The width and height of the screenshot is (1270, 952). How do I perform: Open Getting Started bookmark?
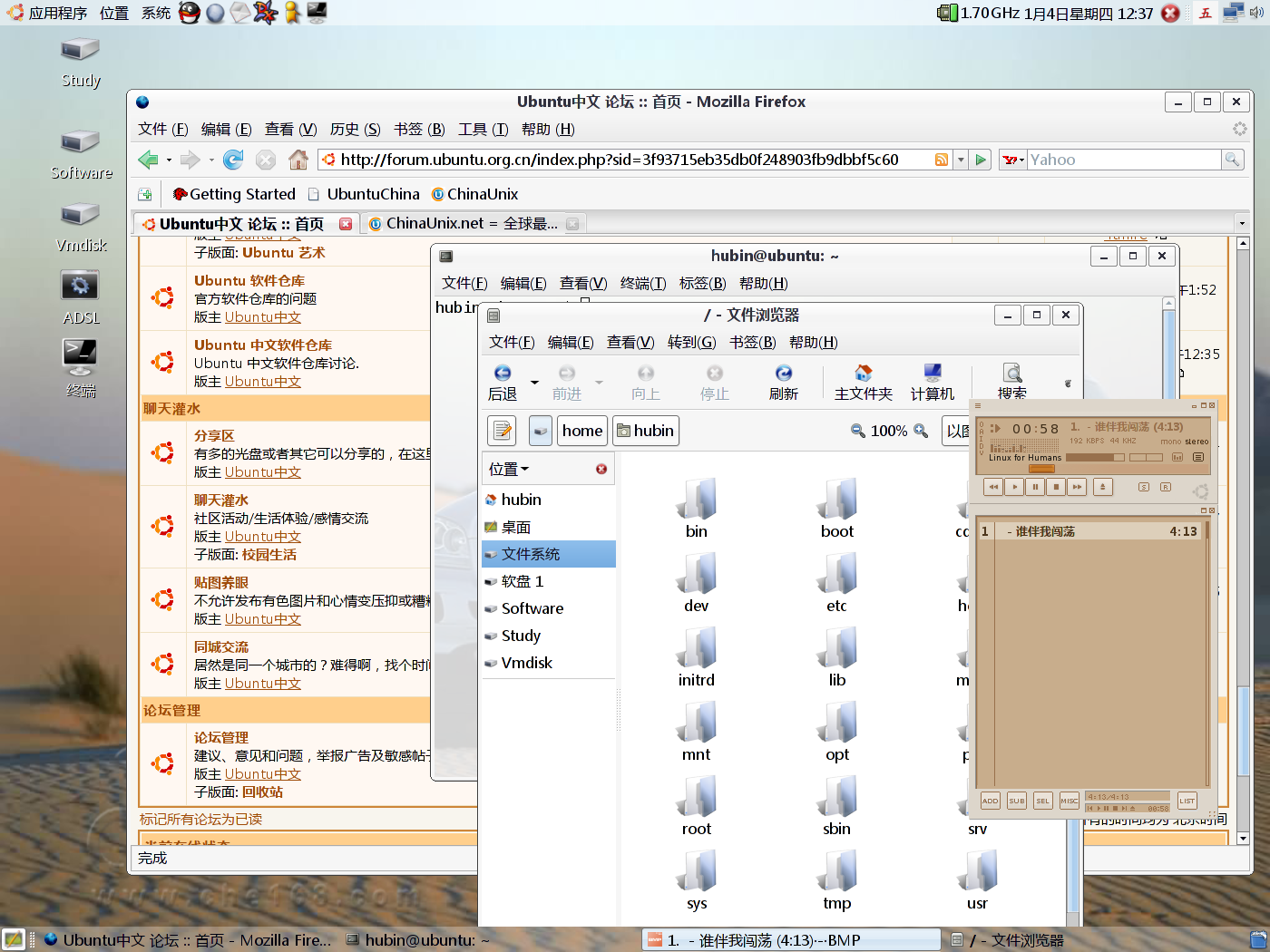tap(234, 194)
